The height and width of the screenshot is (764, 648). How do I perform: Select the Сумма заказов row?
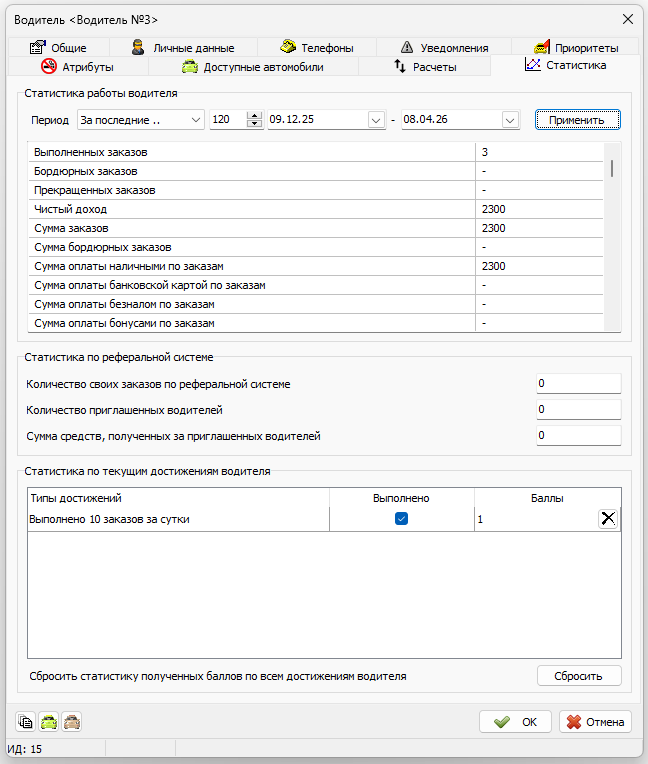pos(316,228)
